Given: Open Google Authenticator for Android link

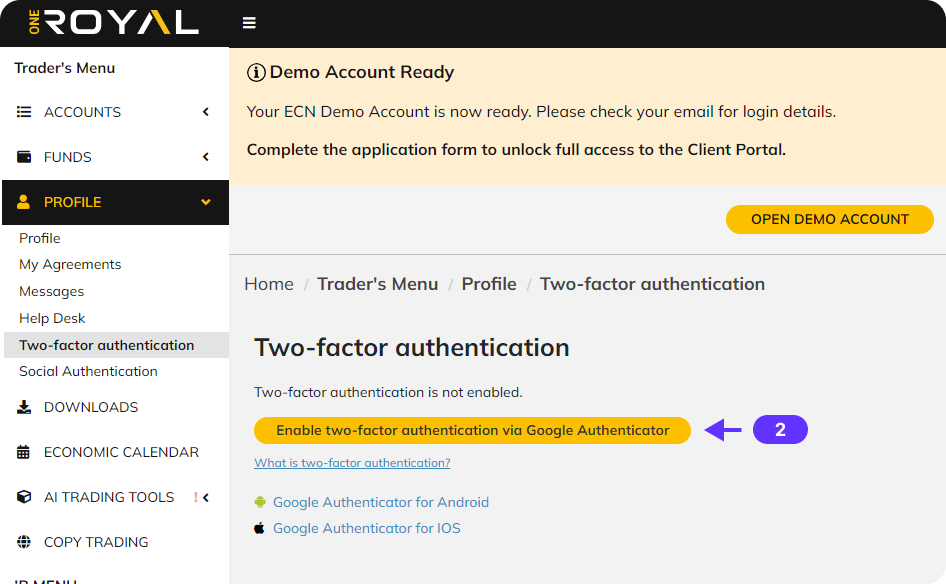Looking at the screenshot, I should tap(380, 502).
